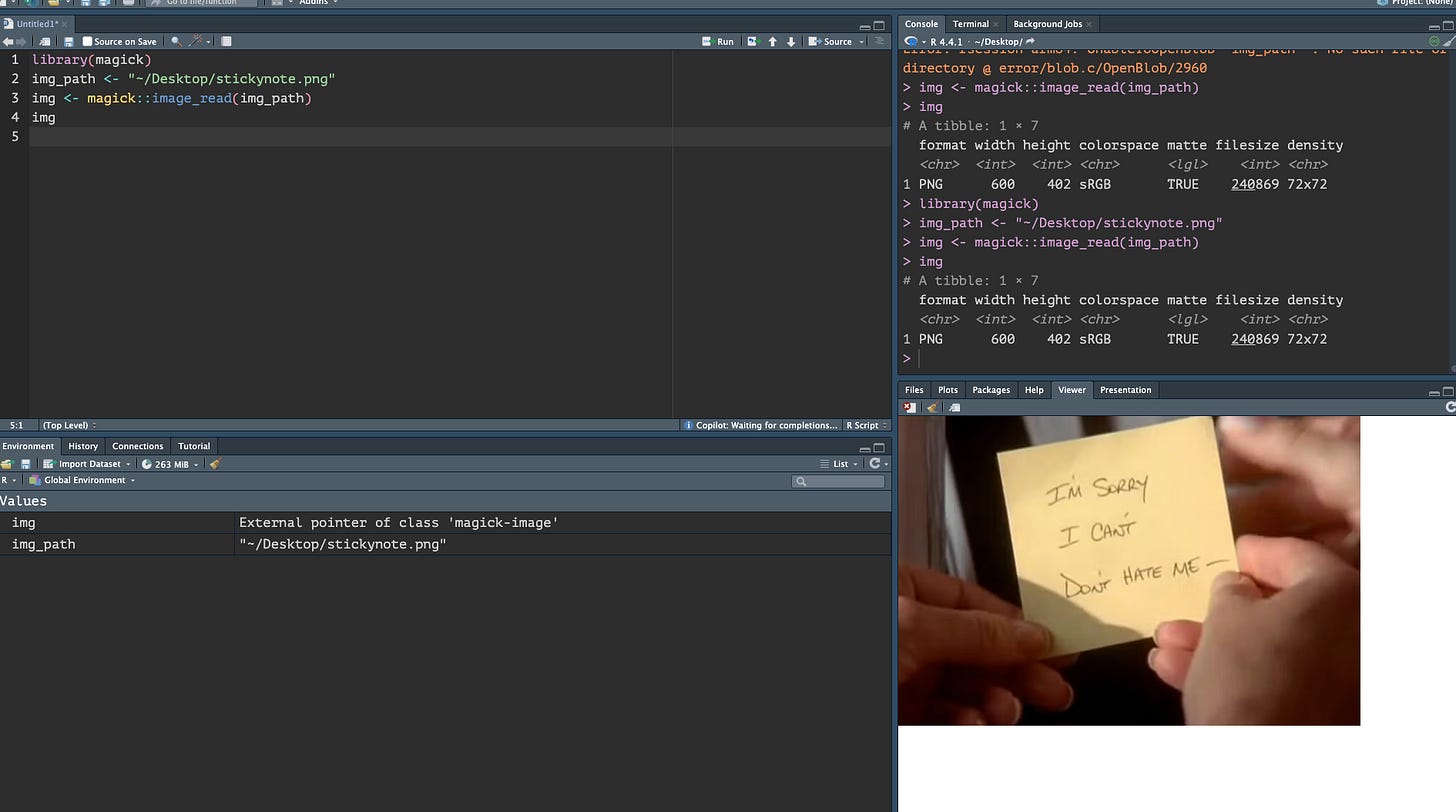Click the back navigation arrow in the source editor

coord(8,42)
